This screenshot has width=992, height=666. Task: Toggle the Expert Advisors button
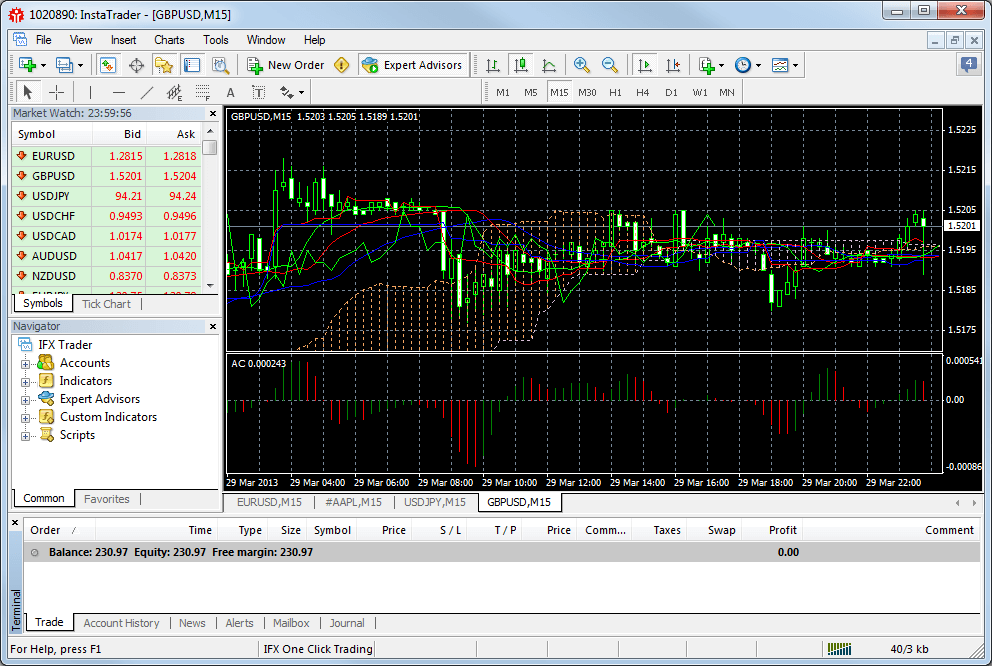tap(413, 65)
